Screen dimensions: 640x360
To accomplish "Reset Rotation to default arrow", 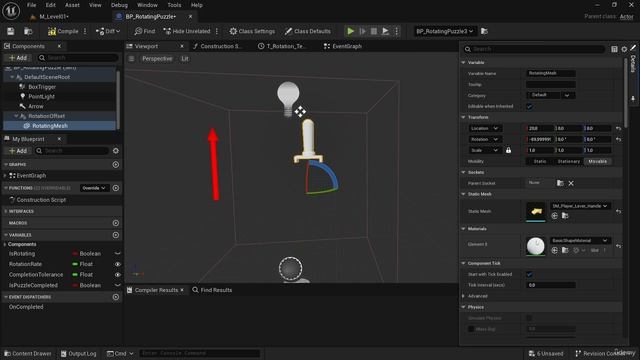I will coord(618,140).
